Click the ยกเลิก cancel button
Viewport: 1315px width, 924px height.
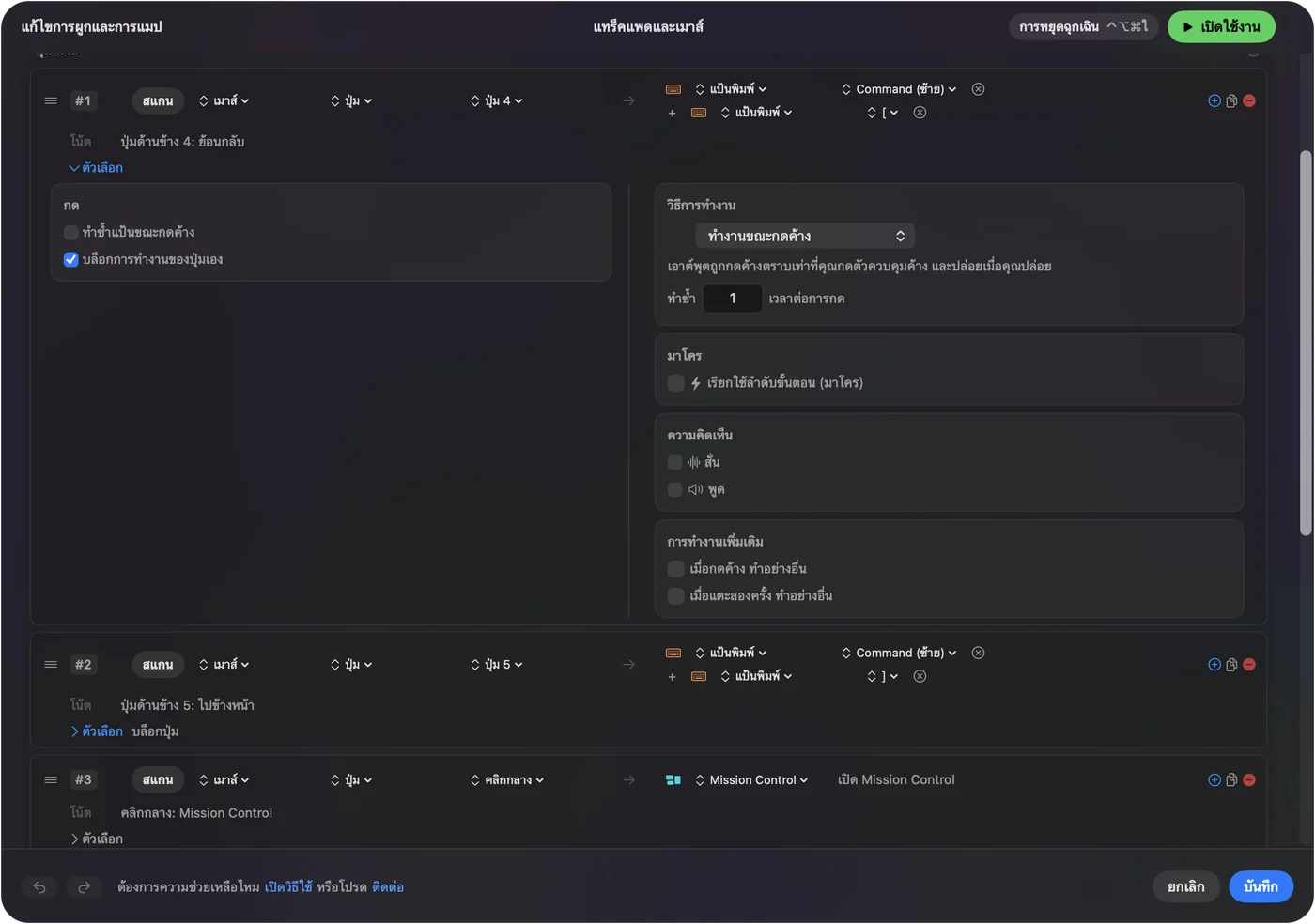[1186, 886]
